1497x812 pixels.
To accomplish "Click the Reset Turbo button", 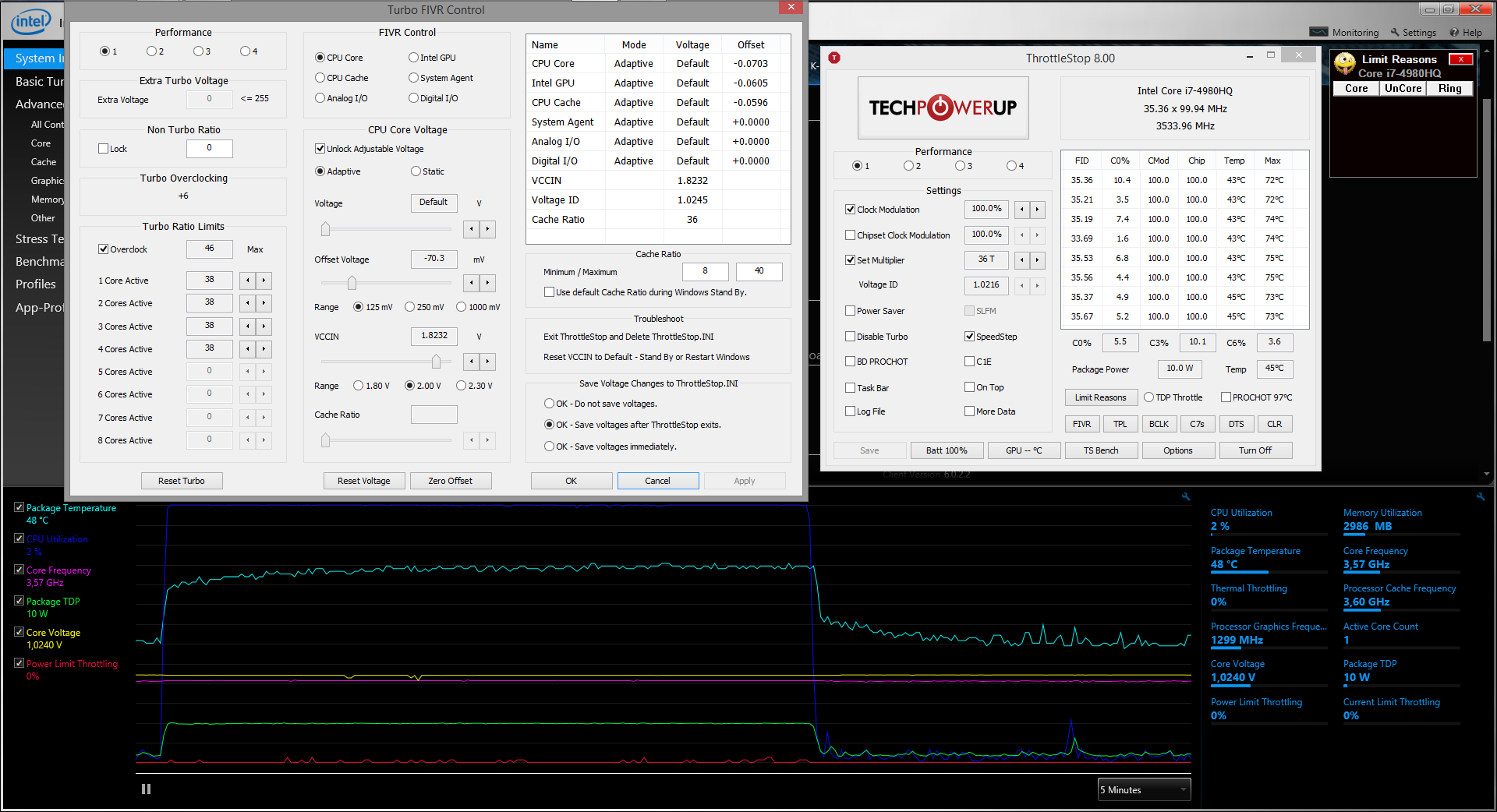I will 182,481.
